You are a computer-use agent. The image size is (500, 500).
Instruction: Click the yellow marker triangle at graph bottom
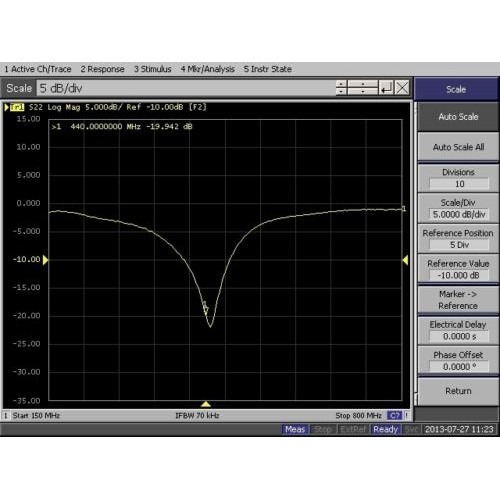[206, 404]
